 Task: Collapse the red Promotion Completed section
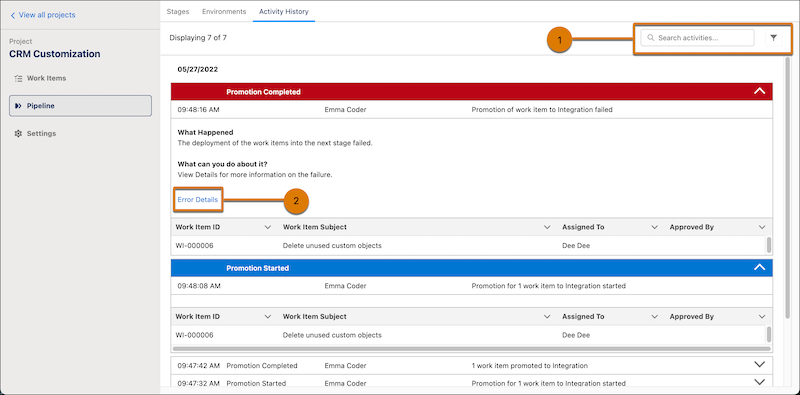click(759, 91)
